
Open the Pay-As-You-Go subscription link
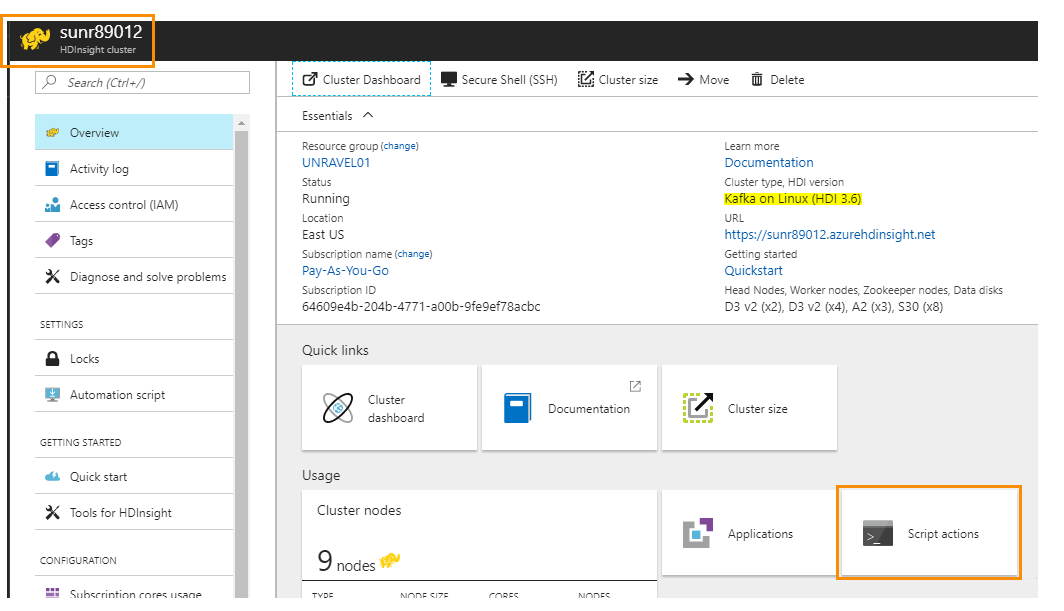pyautogui.click(x=345, y=270)
